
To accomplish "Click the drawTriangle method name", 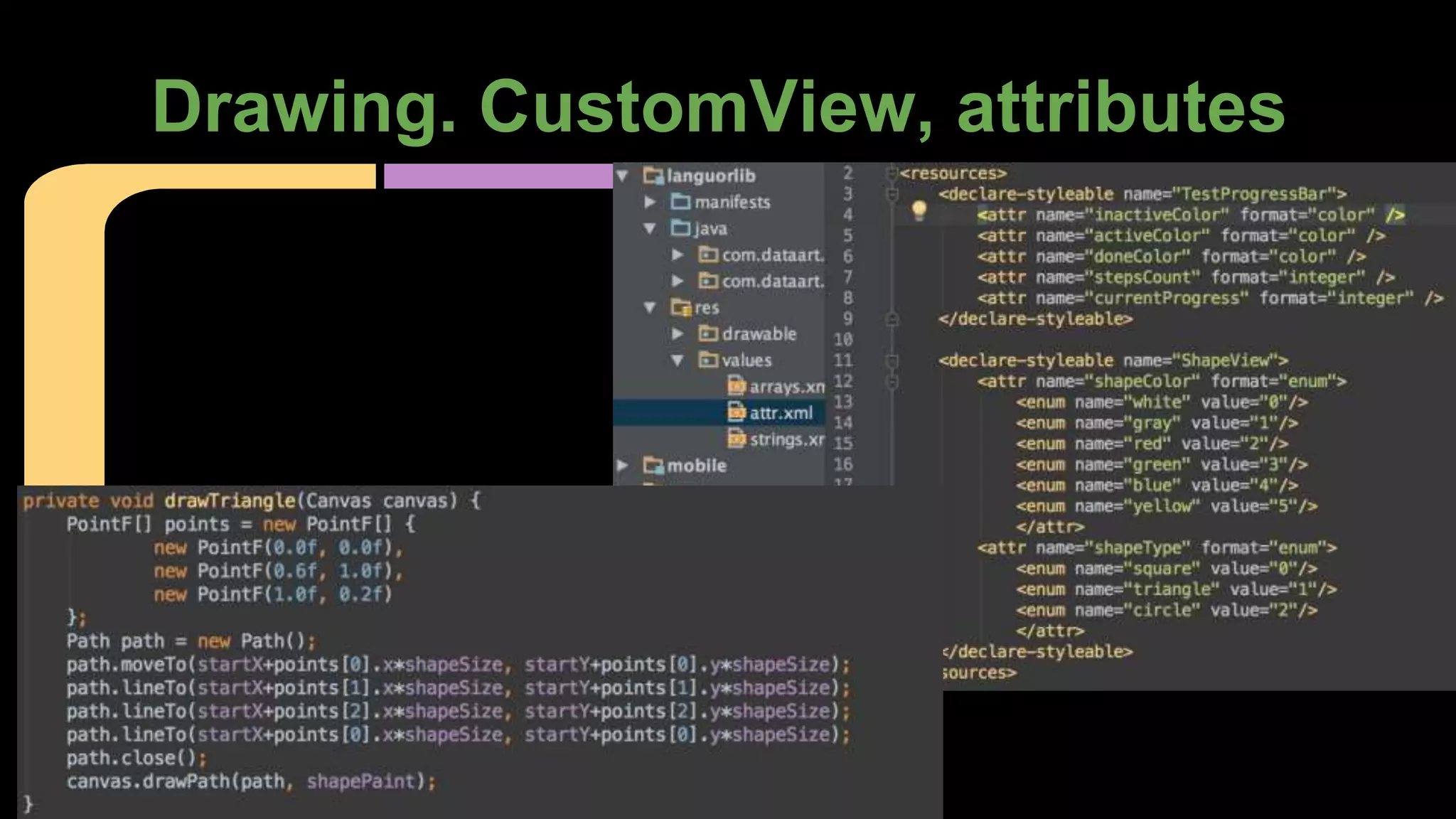I will [230, 500].
